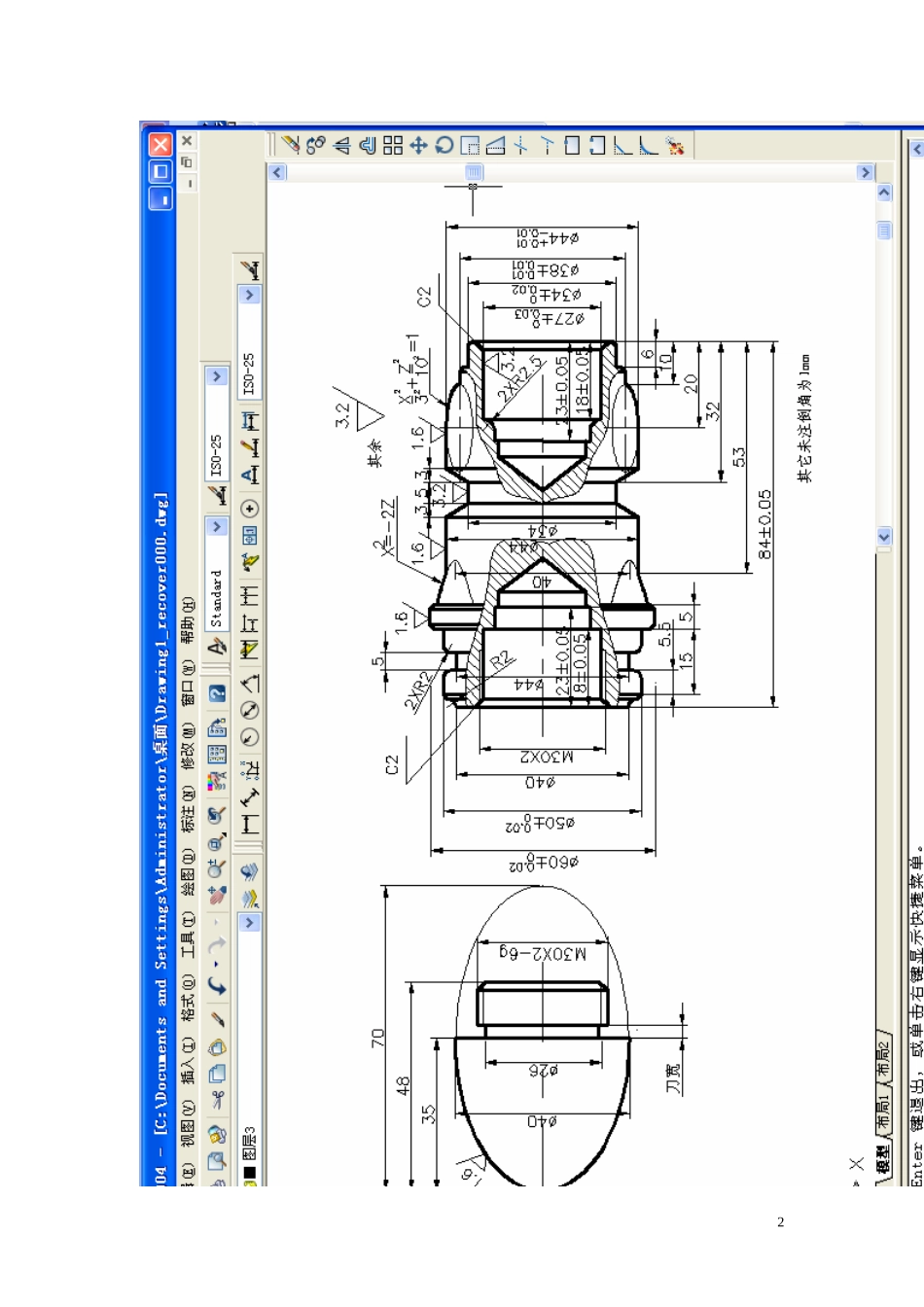924x1307 pixels.
Task: Click the Undo arrow
Action: tap(217, 985)
